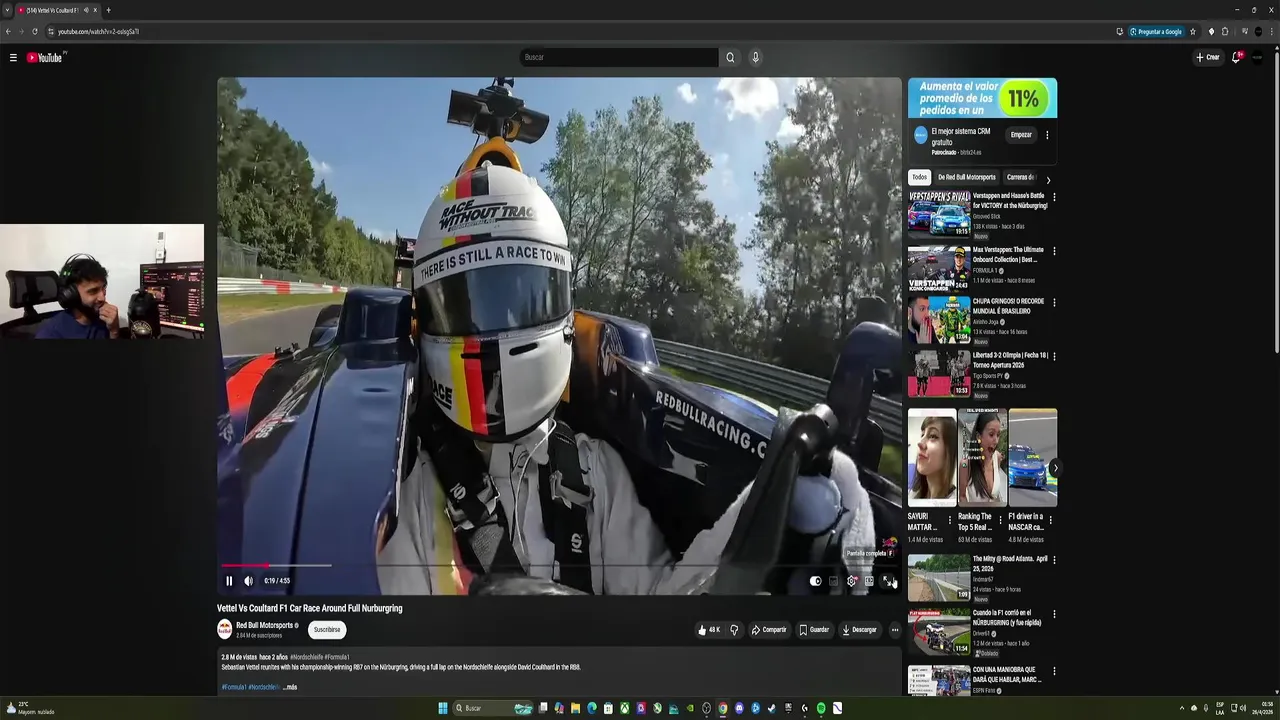Open the video player settings gear
The height and width of the screenshot is (720, 1280).
click(852, 581)
